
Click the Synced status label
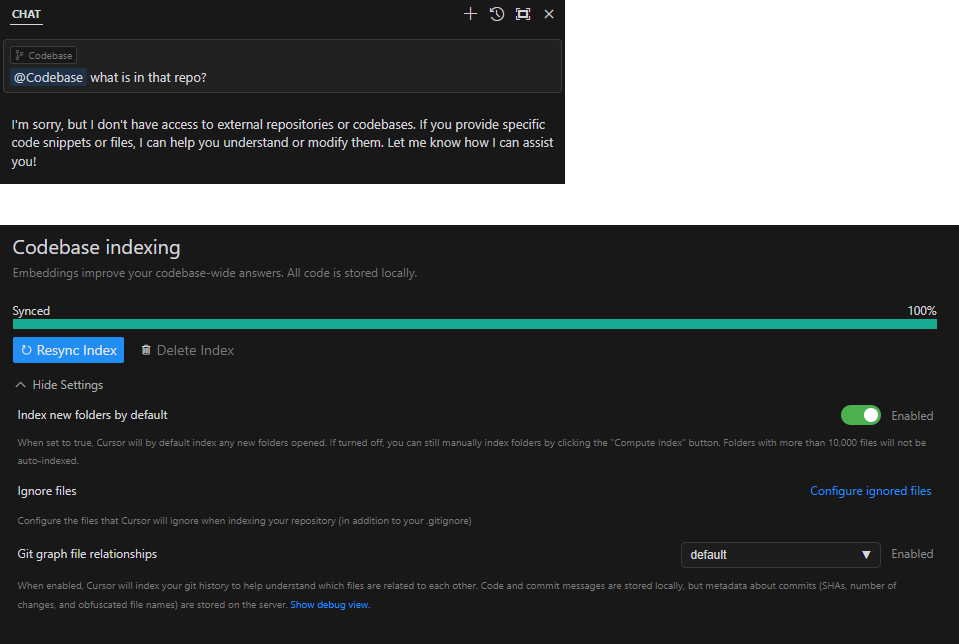(x=31, y=311)
